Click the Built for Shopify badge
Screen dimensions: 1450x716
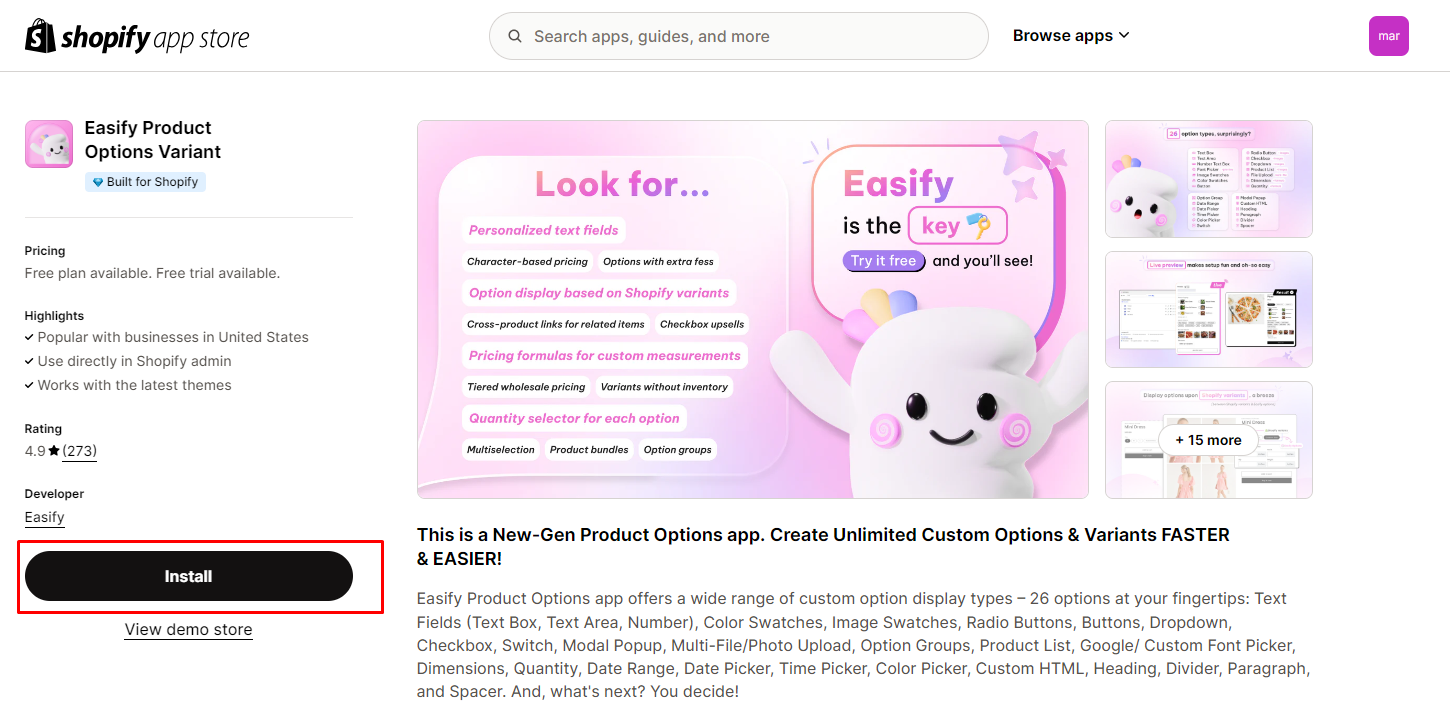click(x=145, y=181)
